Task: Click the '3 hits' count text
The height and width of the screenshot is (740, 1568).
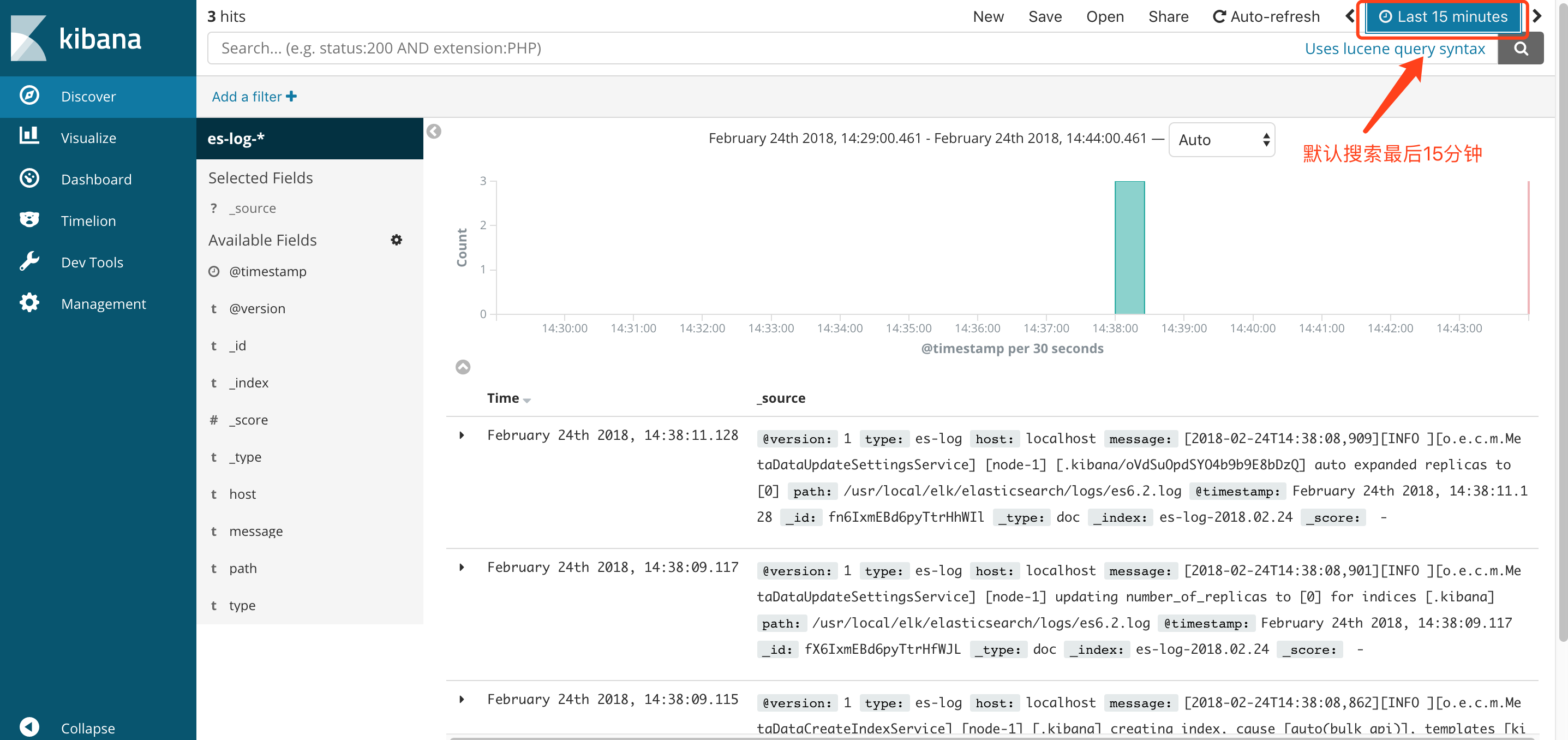Action: point(226,16)
